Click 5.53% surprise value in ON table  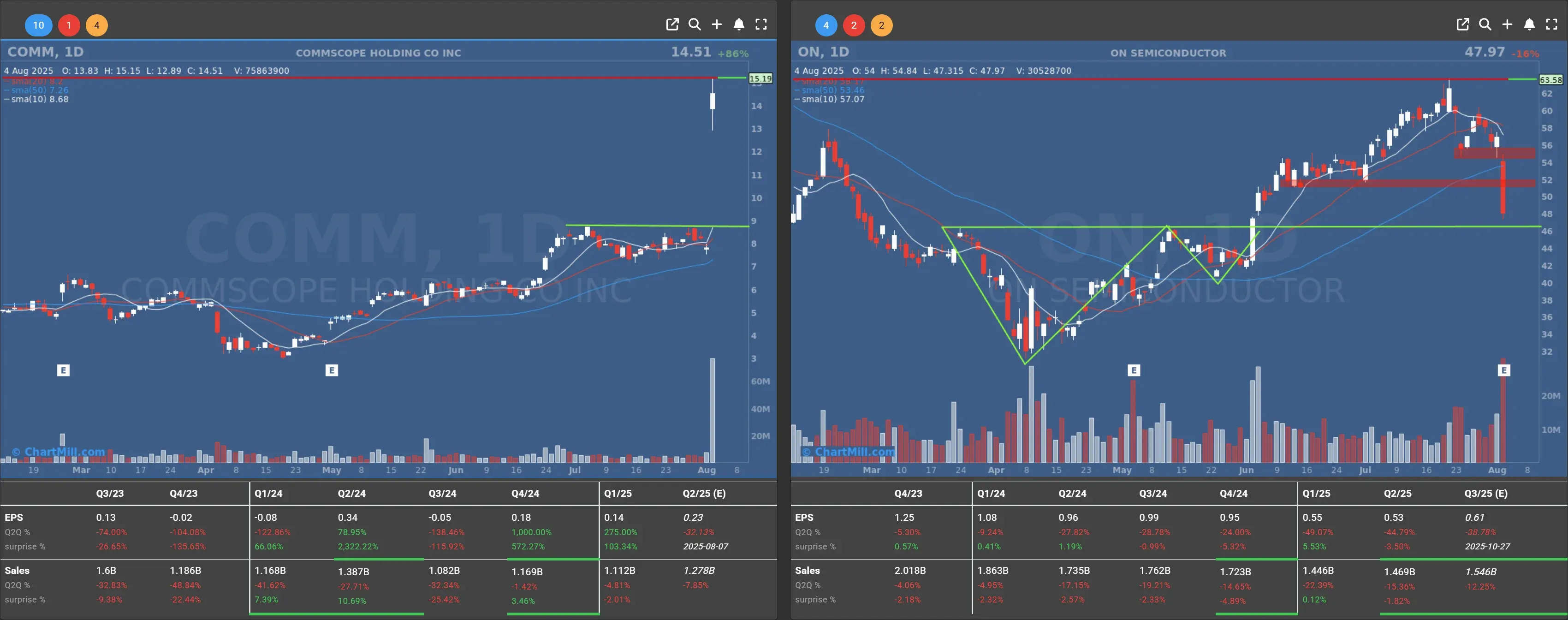pos(1314,546)
